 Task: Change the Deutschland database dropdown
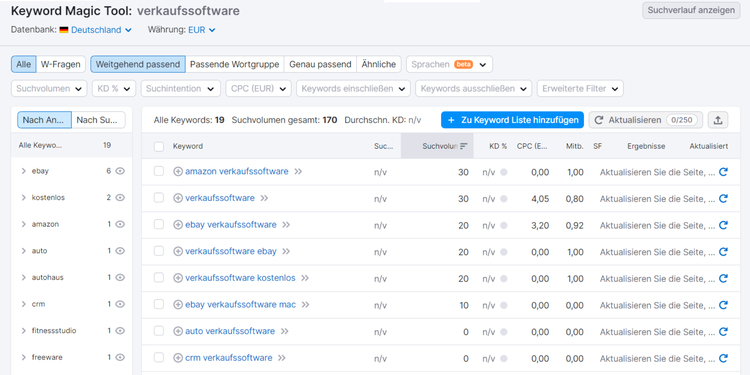tap(101, 30)
